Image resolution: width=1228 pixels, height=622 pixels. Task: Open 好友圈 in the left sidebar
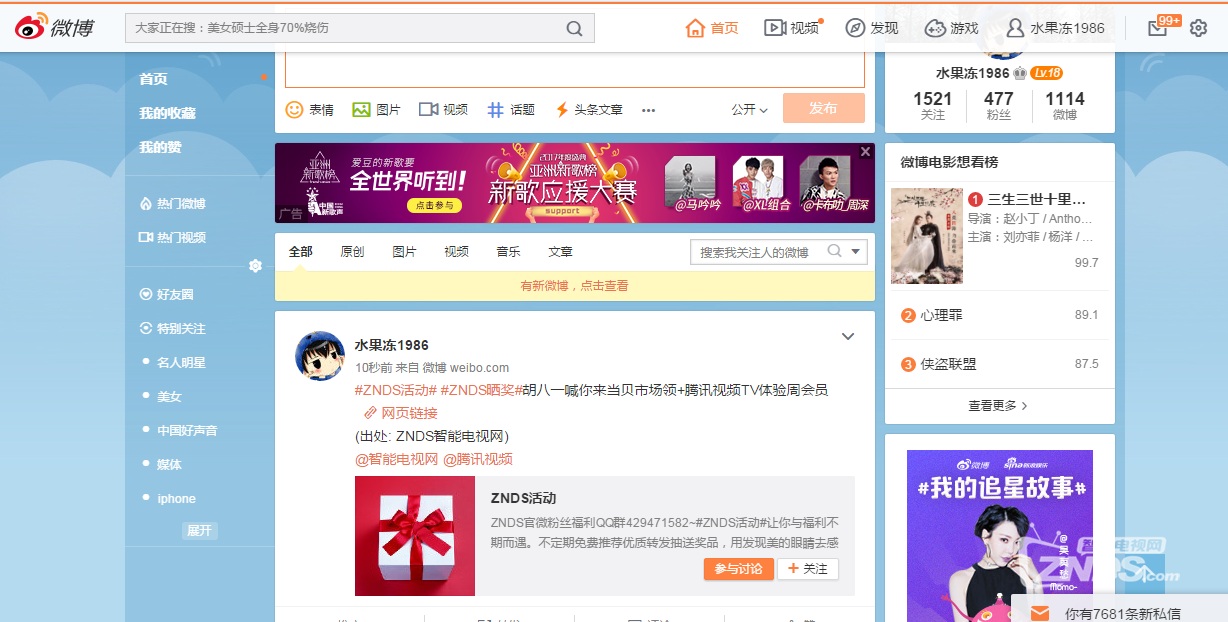point(167,295)
